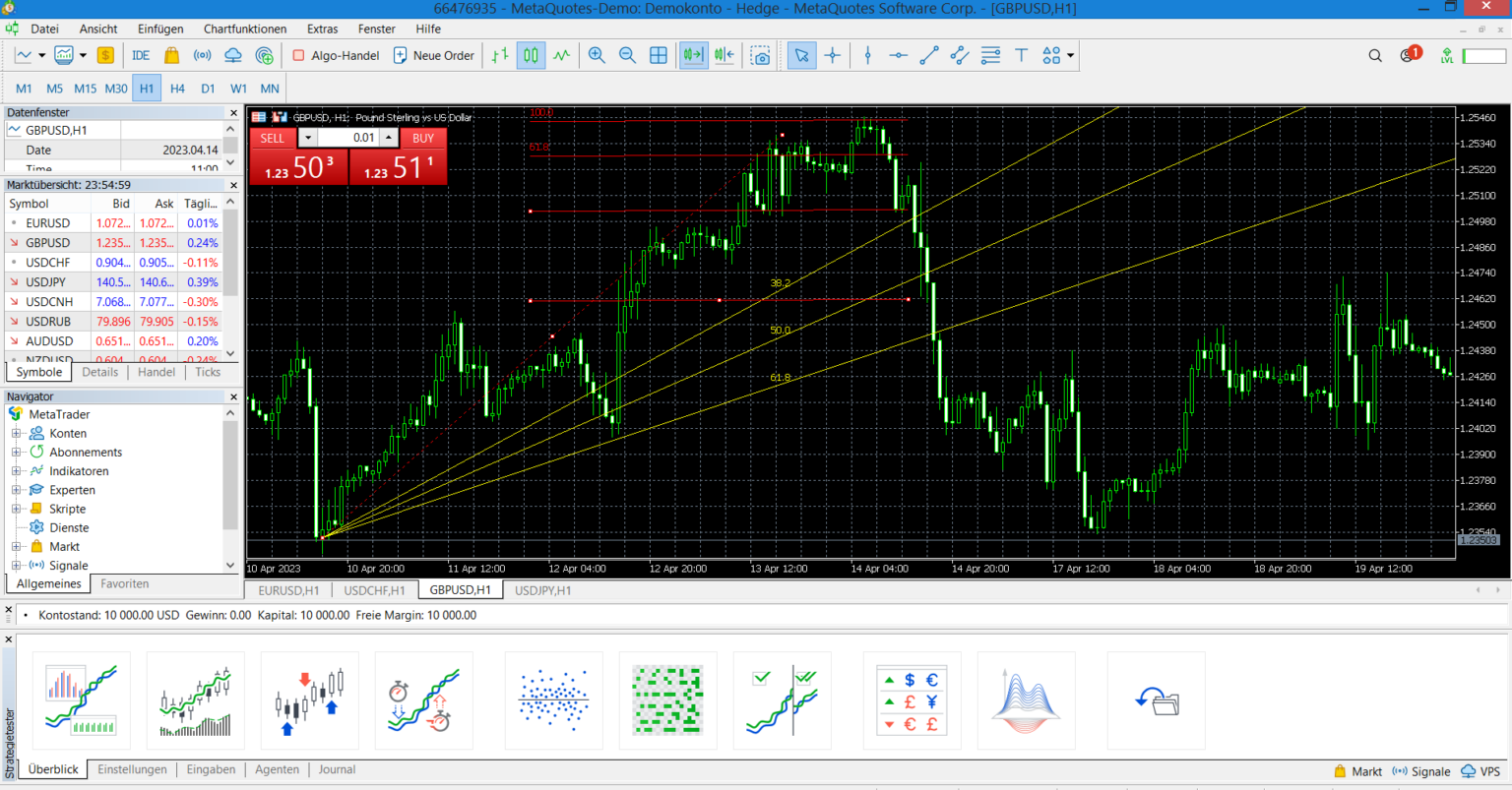Open the restore folder strategy tester tile
1512x790 pixels.
click(1157, 700)
